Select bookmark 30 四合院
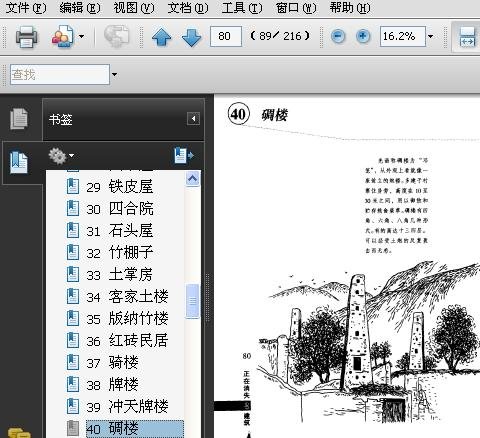Viewport: 480px width, 438px height. point(120,209)
